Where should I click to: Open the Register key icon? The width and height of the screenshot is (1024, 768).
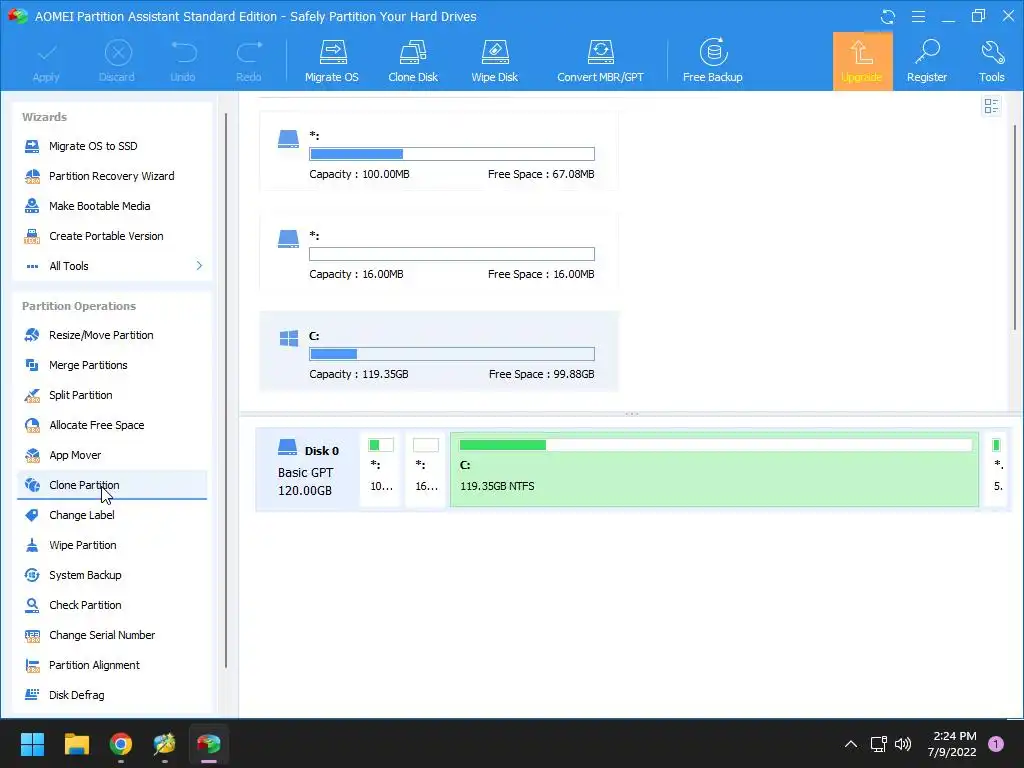[x=927, y=61]
